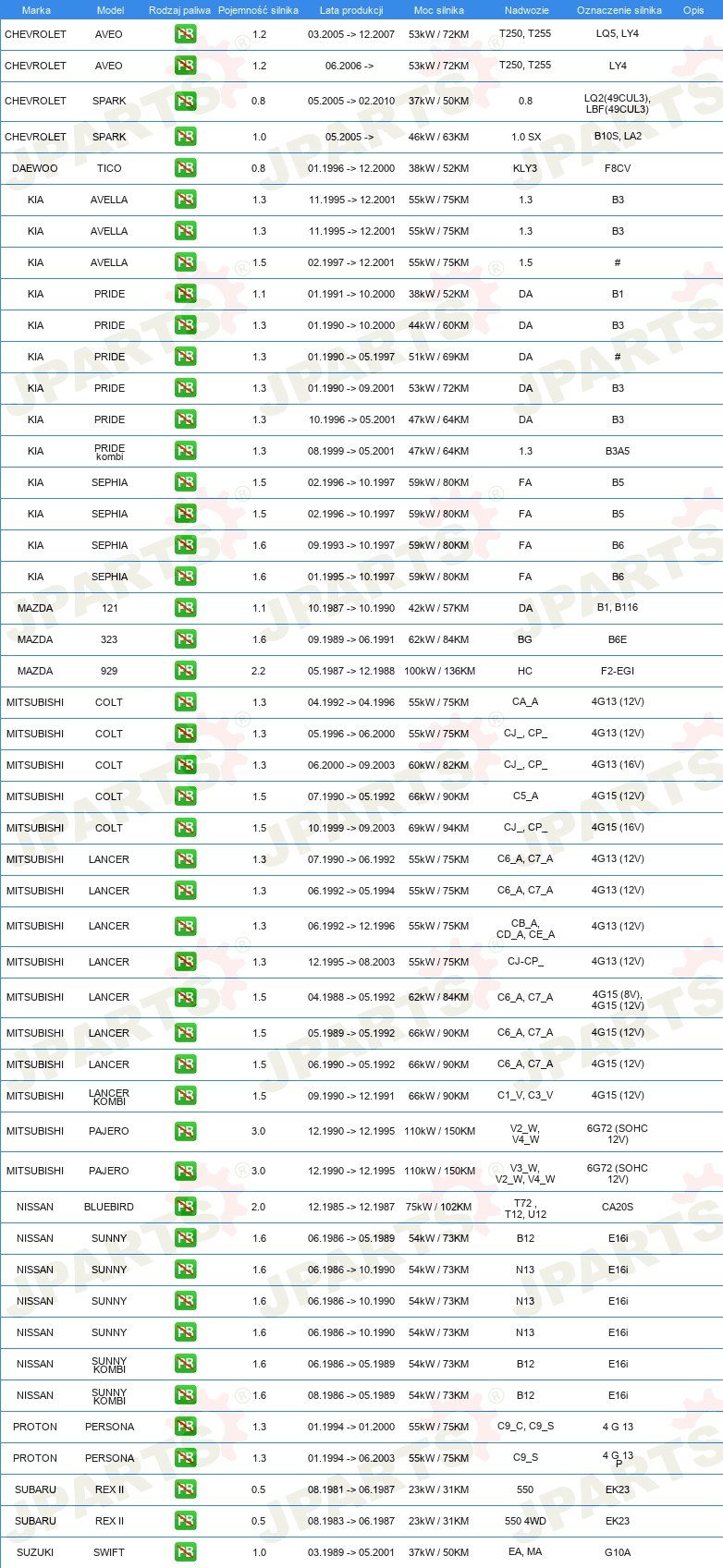Screen dimensions: 723x1568
Task: Click the fuel icon for Mitsubishi Lancer Kombi
Action: 185,1096
